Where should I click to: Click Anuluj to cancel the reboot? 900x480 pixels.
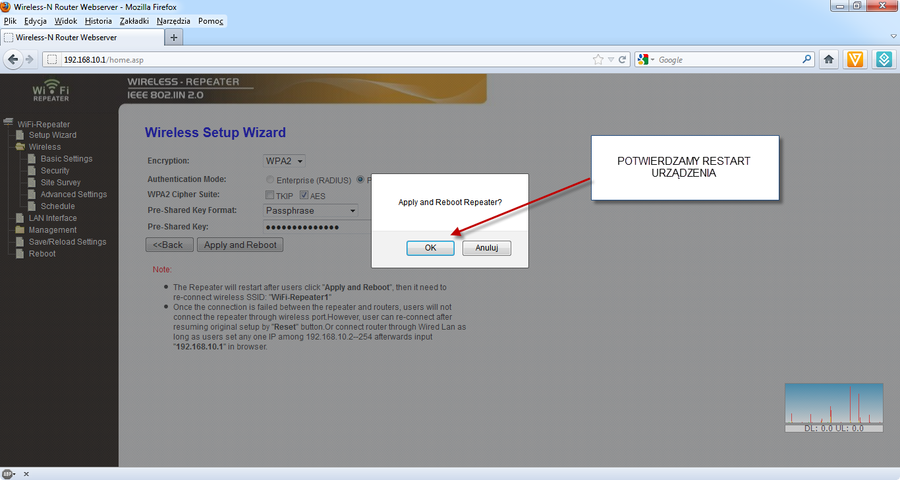tap(487, 248)
